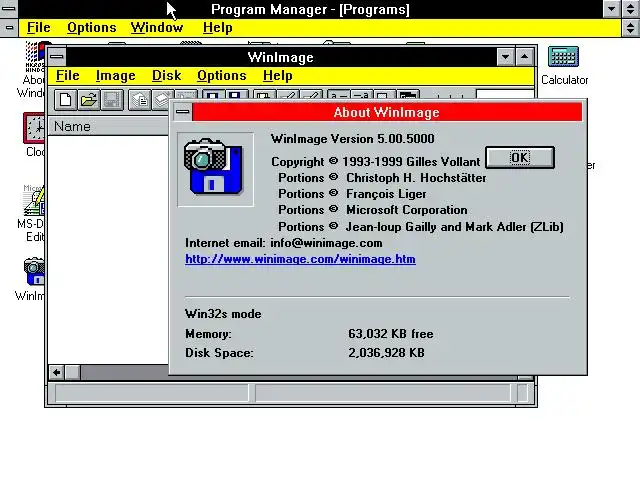Image resolution: width=640 pixels, height=480 pixels.
Task: Open WinImage Image menu
Action: tap(116, 76)
